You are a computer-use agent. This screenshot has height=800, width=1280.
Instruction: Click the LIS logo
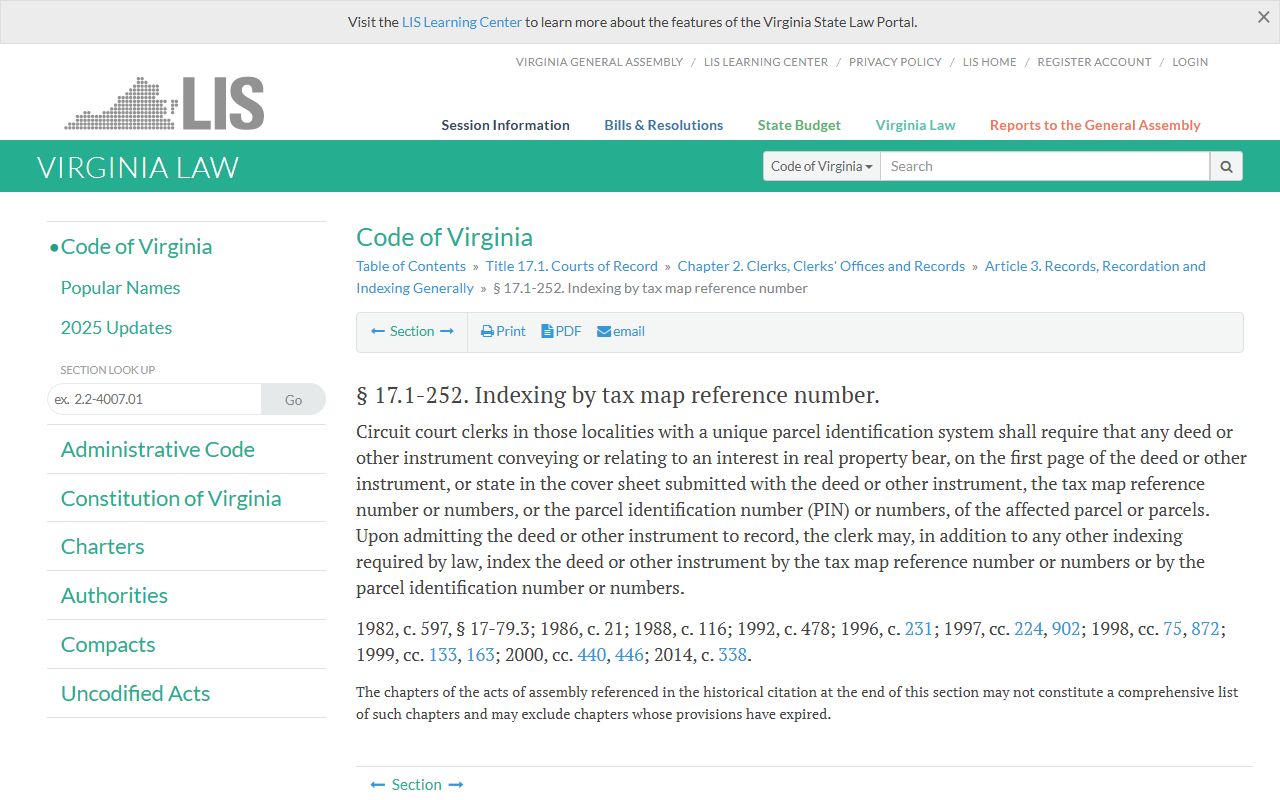coord(165,103)
